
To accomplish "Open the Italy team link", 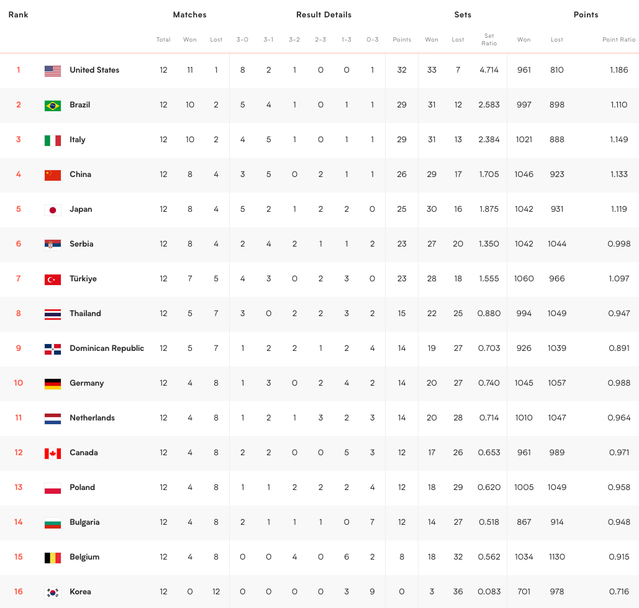I will (x=77, y=140).
